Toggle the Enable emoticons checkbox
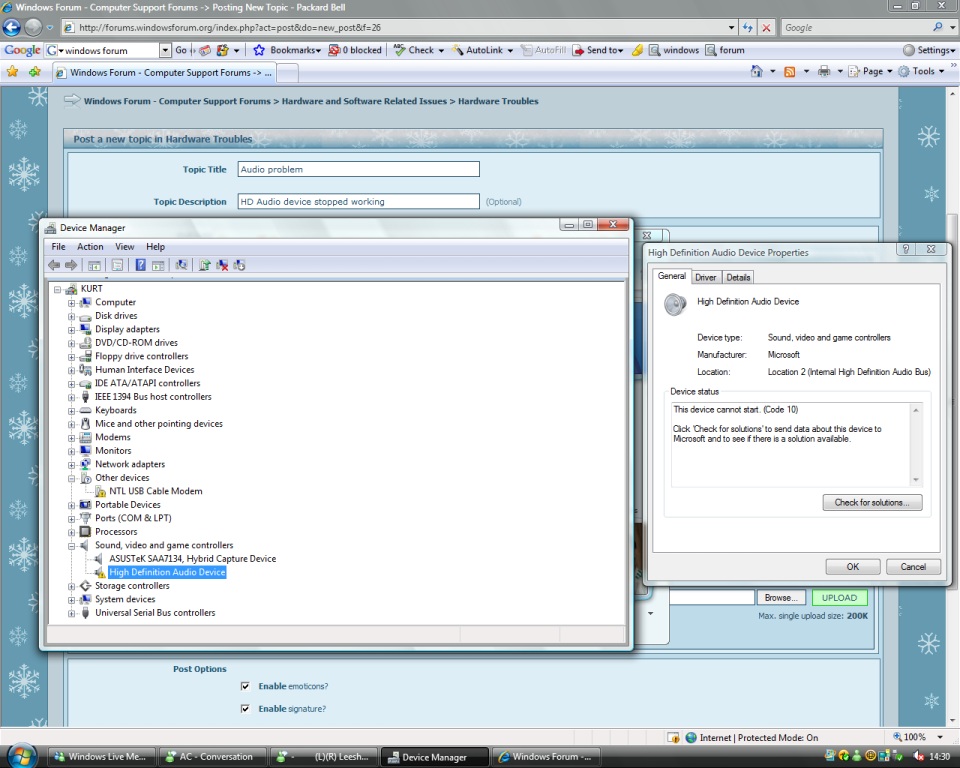Image resolution: width=960 pixels, height=768 pixels. (245, 686)
